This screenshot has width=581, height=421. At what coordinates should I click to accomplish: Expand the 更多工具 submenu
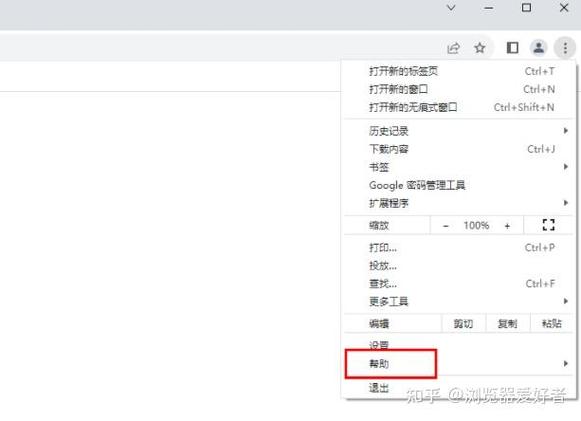point(459,302)
